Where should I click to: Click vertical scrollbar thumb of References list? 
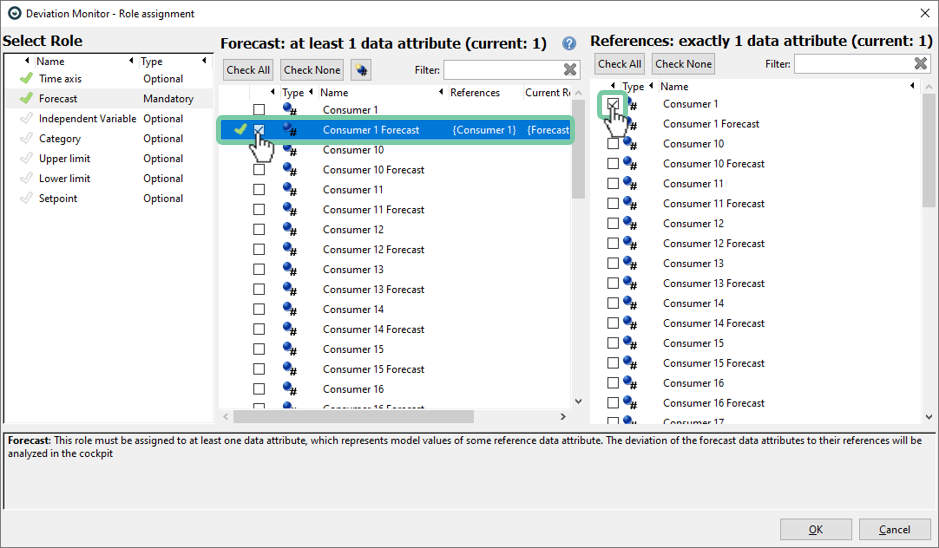tap(928, 150)
